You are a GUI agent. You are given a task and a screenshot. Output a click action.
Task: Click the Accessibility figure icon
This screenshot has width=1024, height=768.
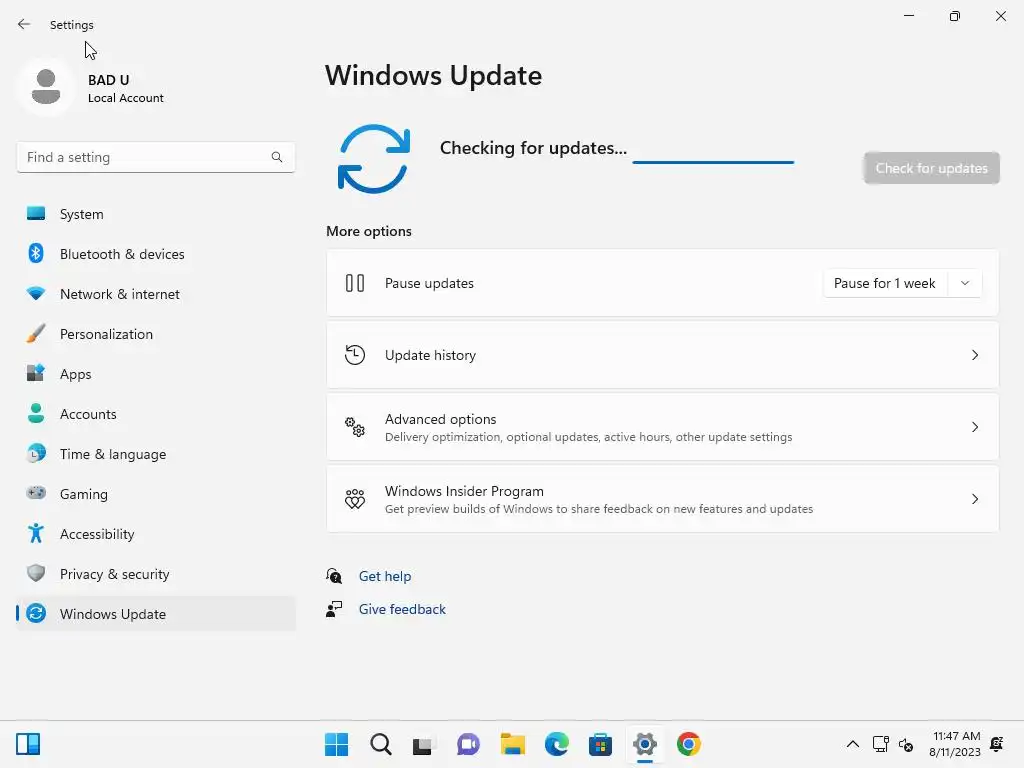point(36,534)
